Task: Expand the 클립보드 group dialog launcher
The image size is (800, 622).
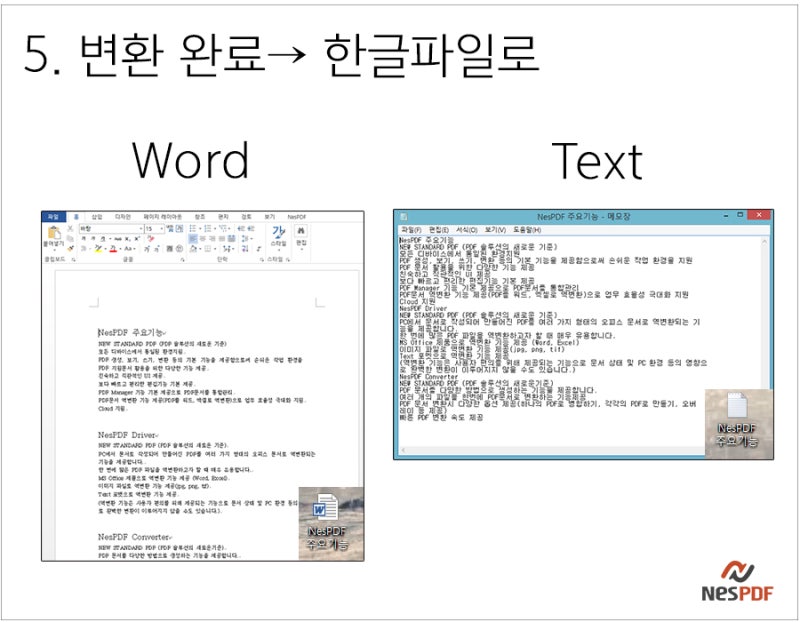Action: [x=73, y=259]
